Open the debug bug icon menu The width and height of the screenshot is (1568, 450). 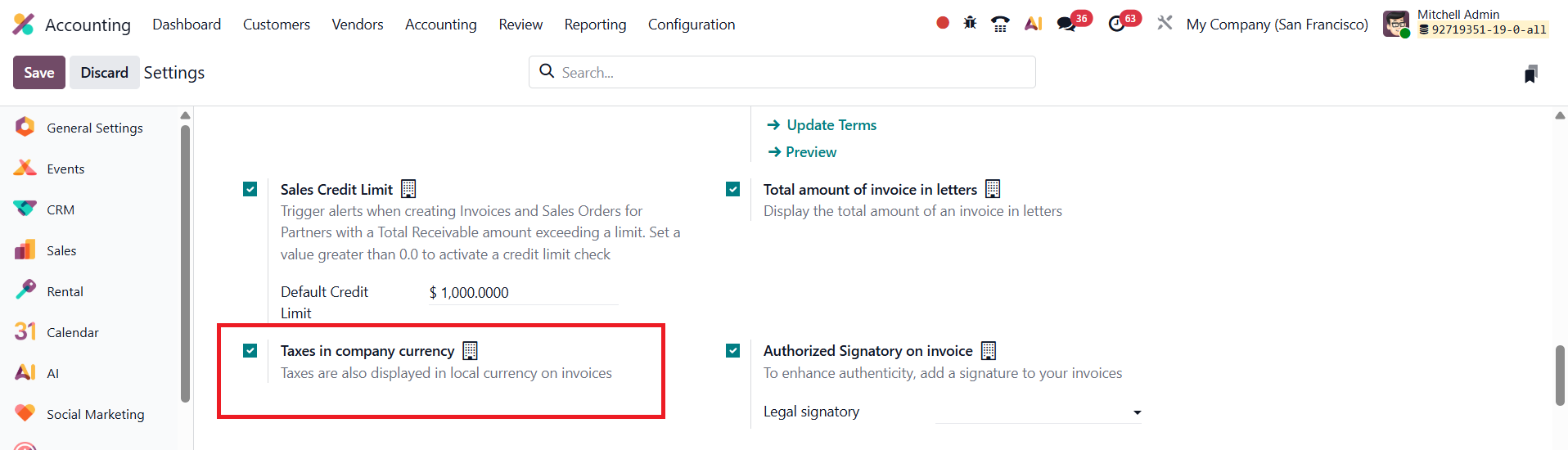(x=970, y=23)
